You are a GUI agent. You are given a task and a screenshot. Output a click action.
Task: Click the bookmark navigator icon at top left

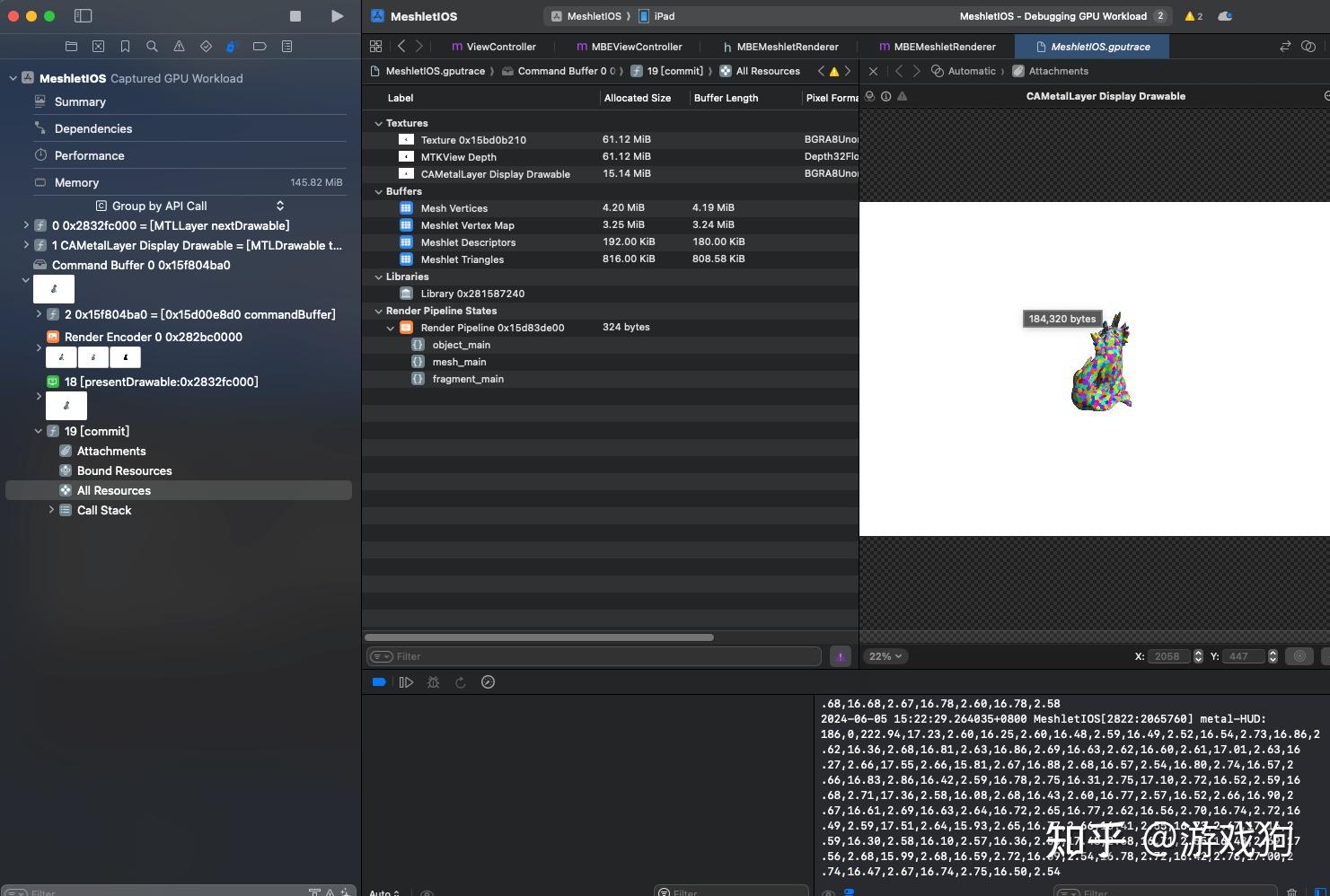click(x=125, y=46)
